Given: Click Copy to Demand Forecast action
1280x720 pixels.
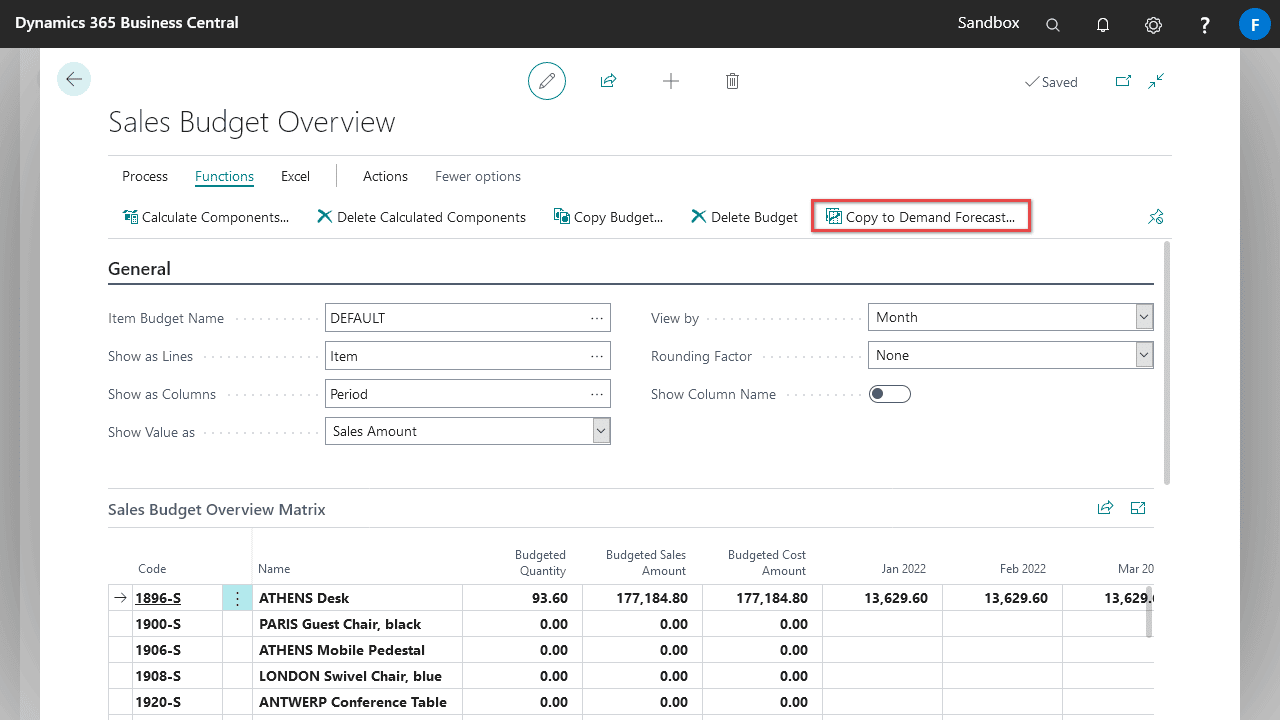Looking at the screenshot, I should click(x=921, y=216).
